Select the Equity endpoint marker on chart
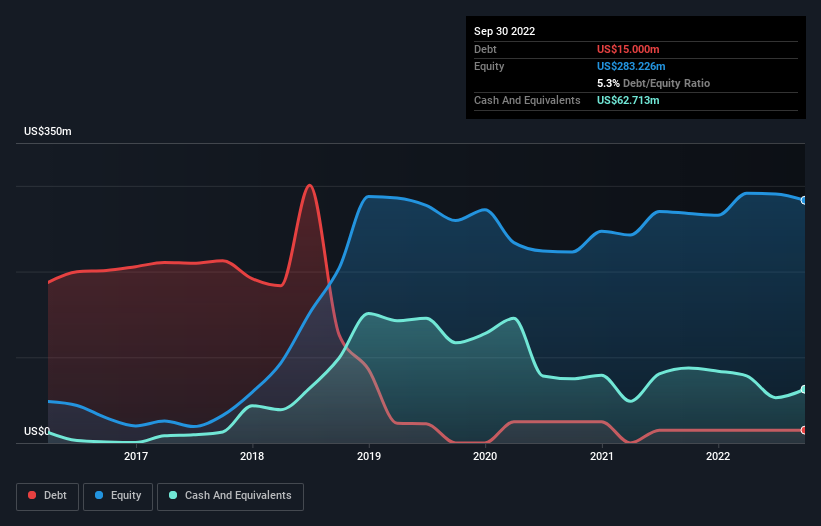 tap(804, 200)
